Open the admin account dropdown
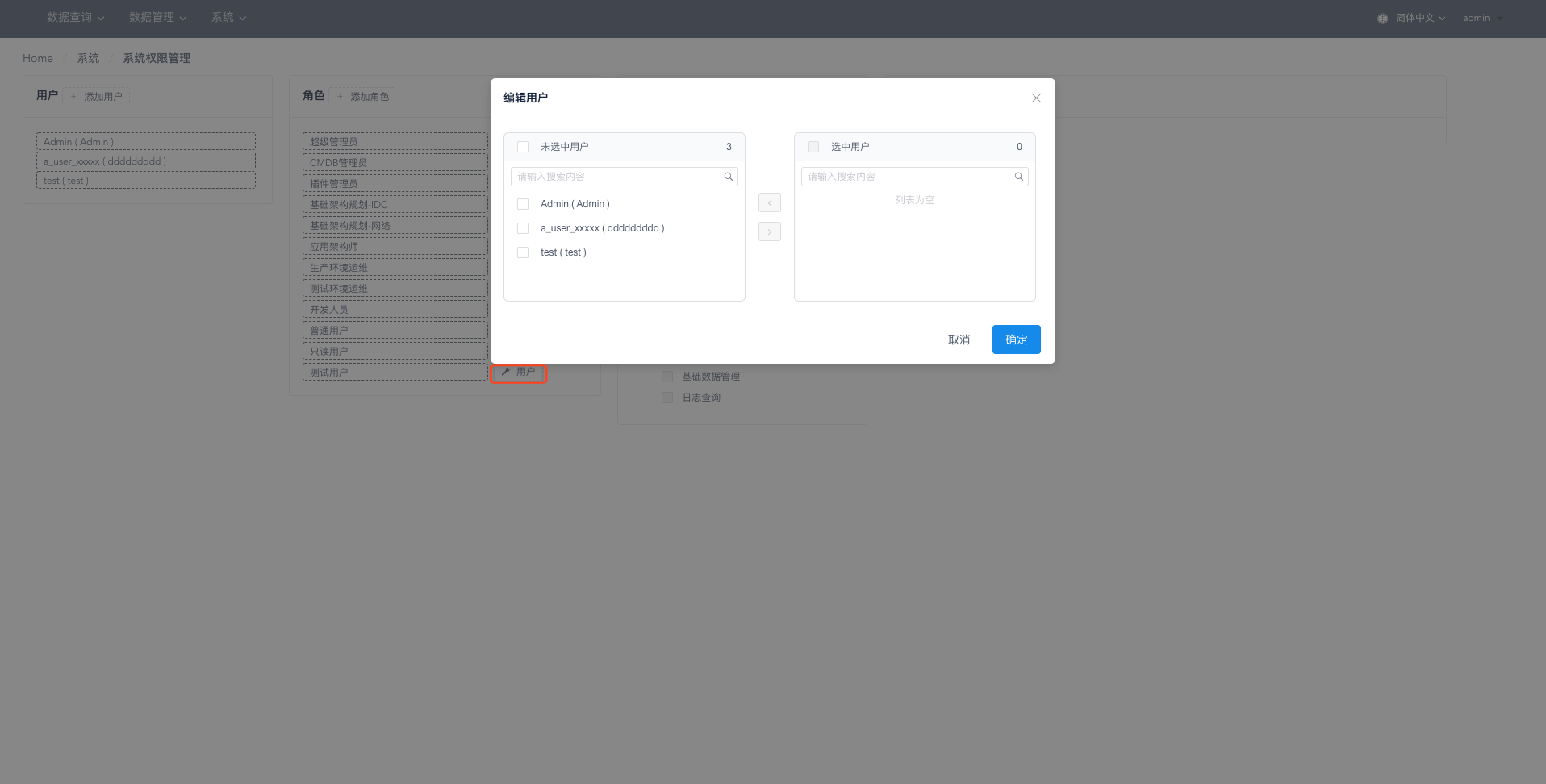The width and height of the screenshot is (1546, 784). (1482, 18)
